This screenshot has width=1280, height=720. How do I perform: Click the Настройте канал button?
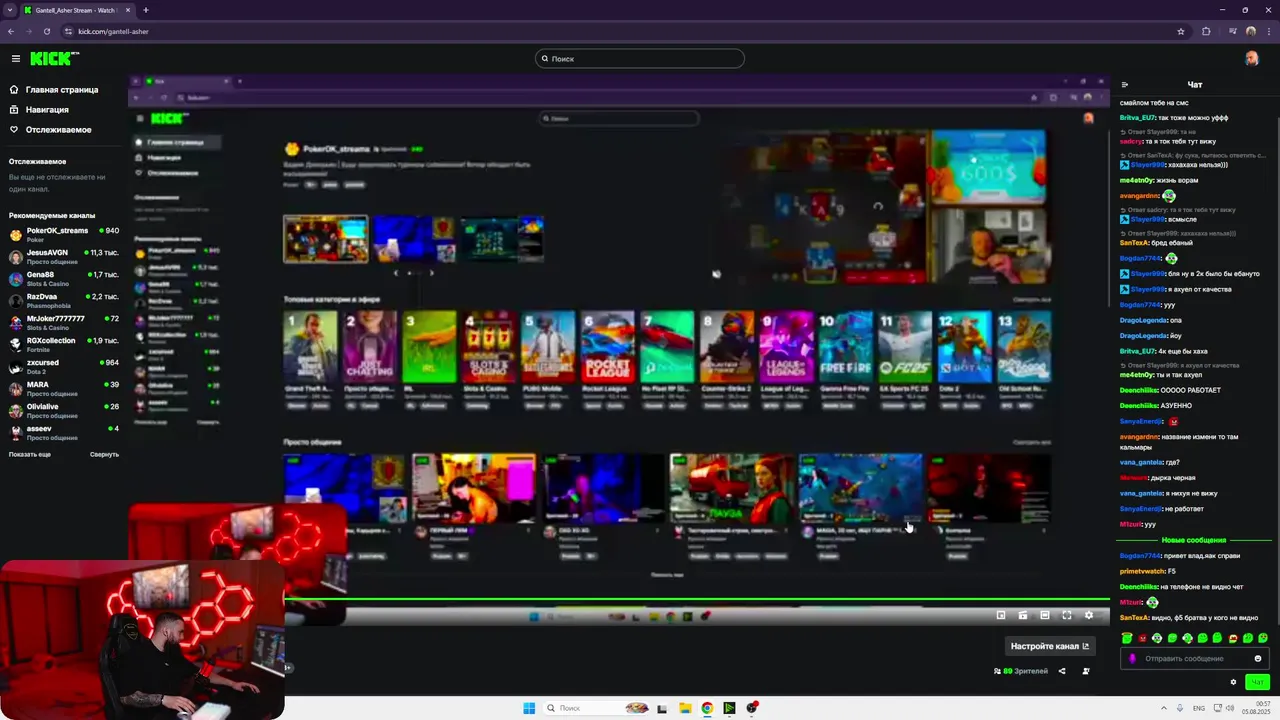1049,646
